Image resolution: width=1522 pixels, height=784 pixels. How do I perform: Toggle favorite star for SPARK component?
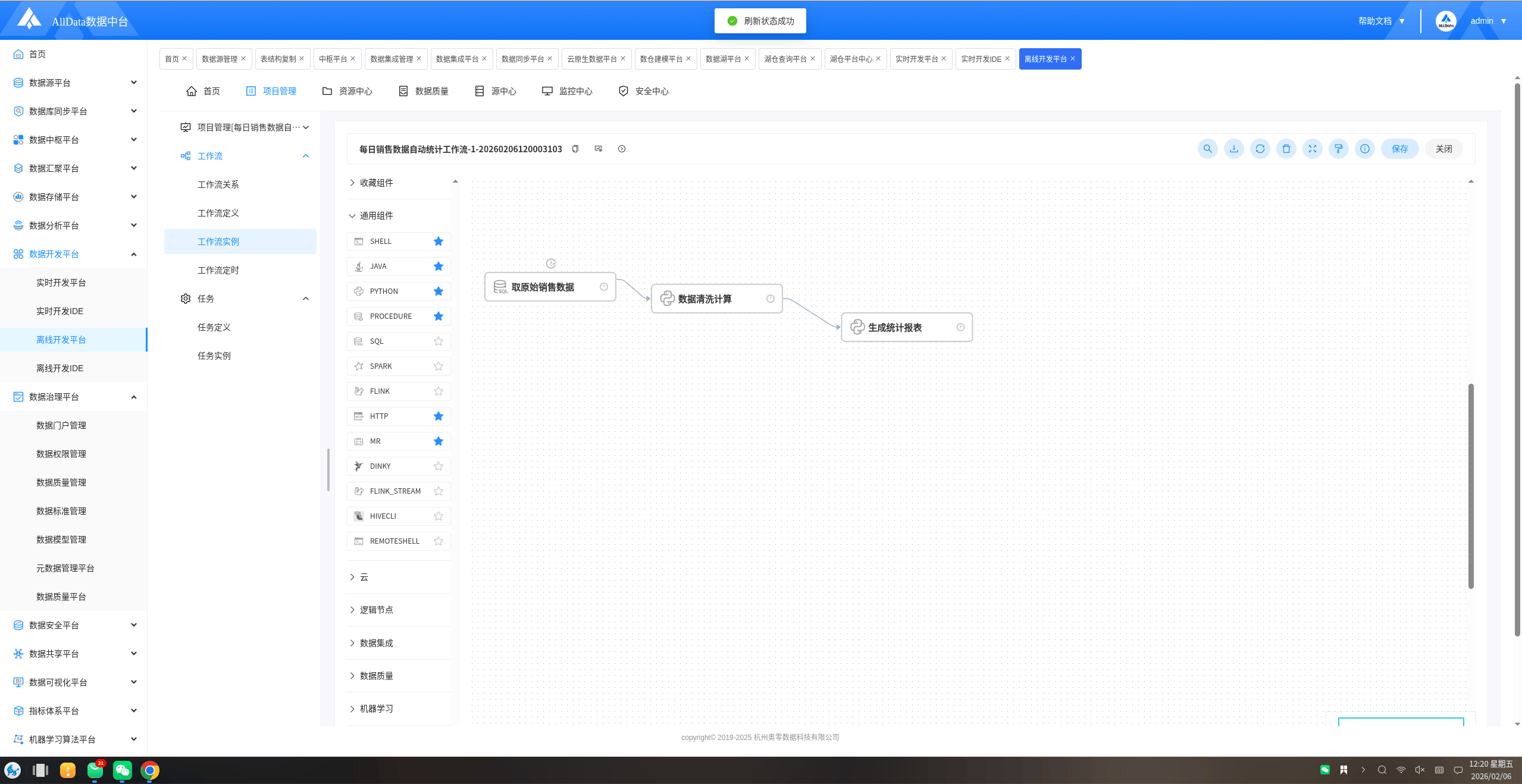pyautogui.click(x=439, y=366)
